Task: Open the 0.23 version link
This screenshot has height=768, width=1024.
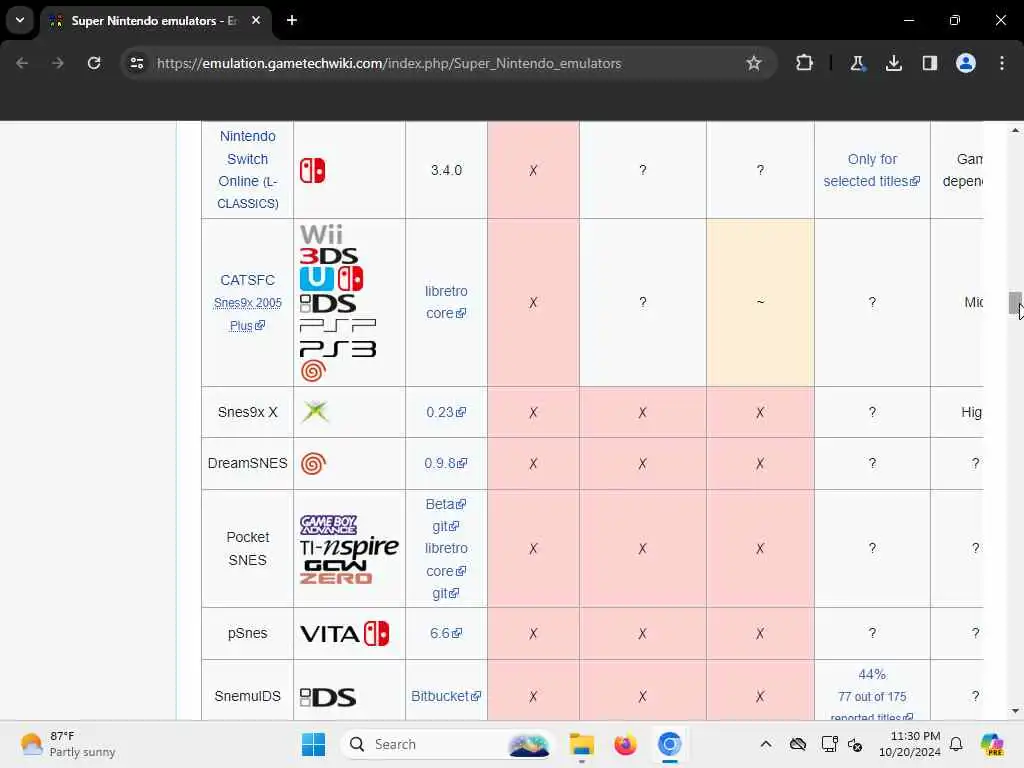Action: (x=445, y=412)
